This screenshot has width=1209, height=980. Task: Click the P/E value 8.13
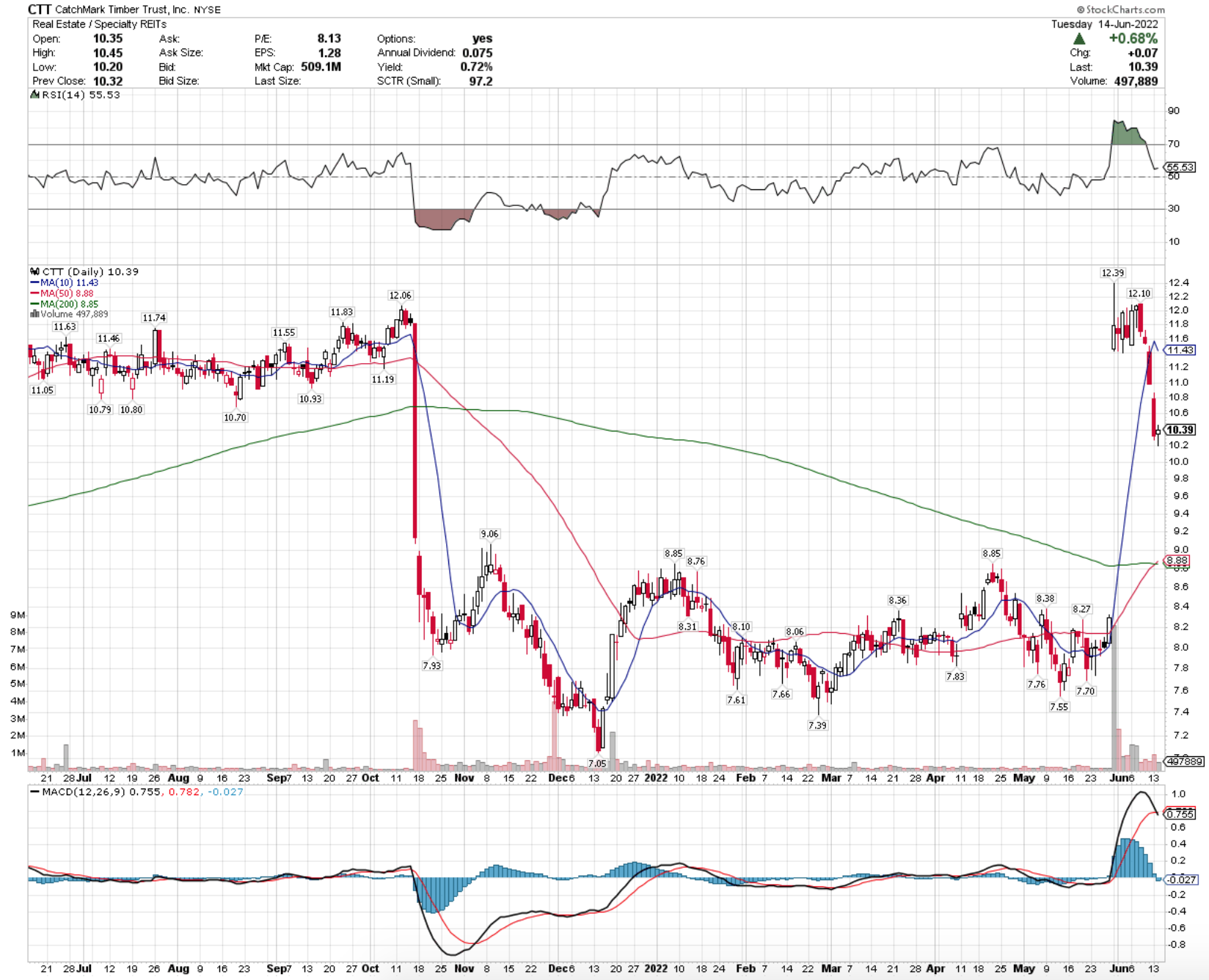pyautogui.click(x=329, y=38)
